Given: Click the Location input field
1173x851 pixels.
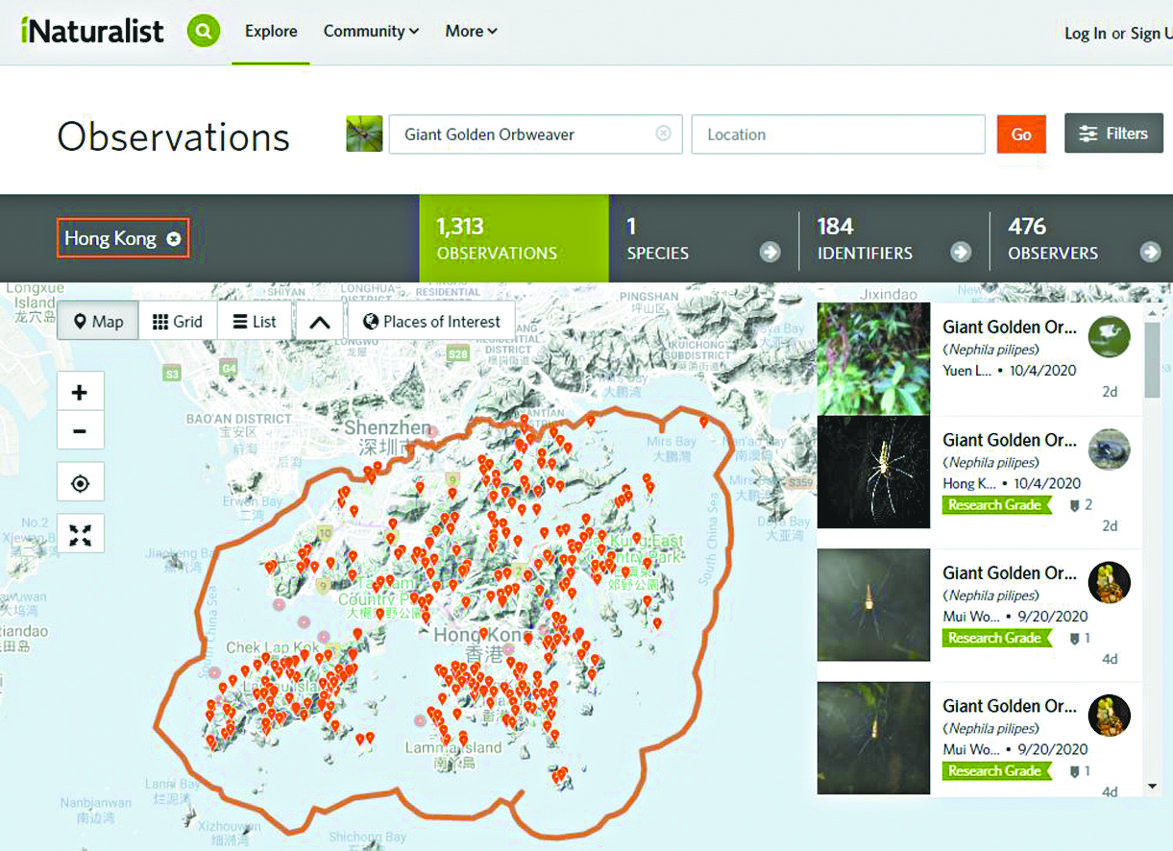Looking at the screenshot, I should pos(838,135).
